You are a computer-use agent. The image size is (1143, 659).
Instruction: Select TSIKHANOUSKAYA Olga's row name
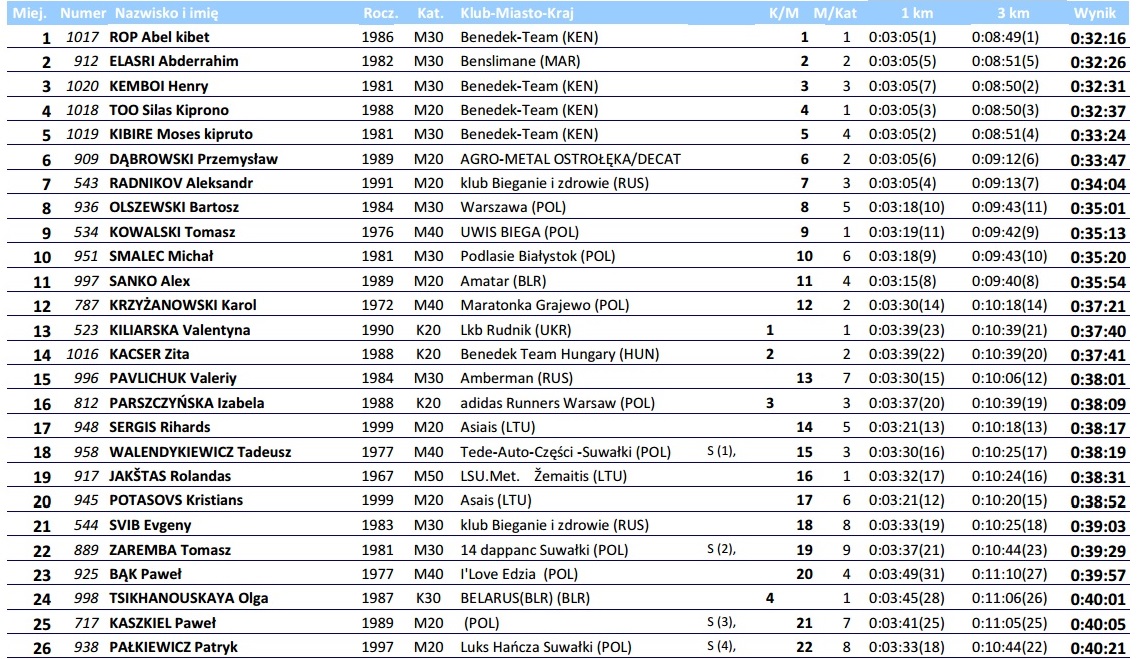coord(189,598)
